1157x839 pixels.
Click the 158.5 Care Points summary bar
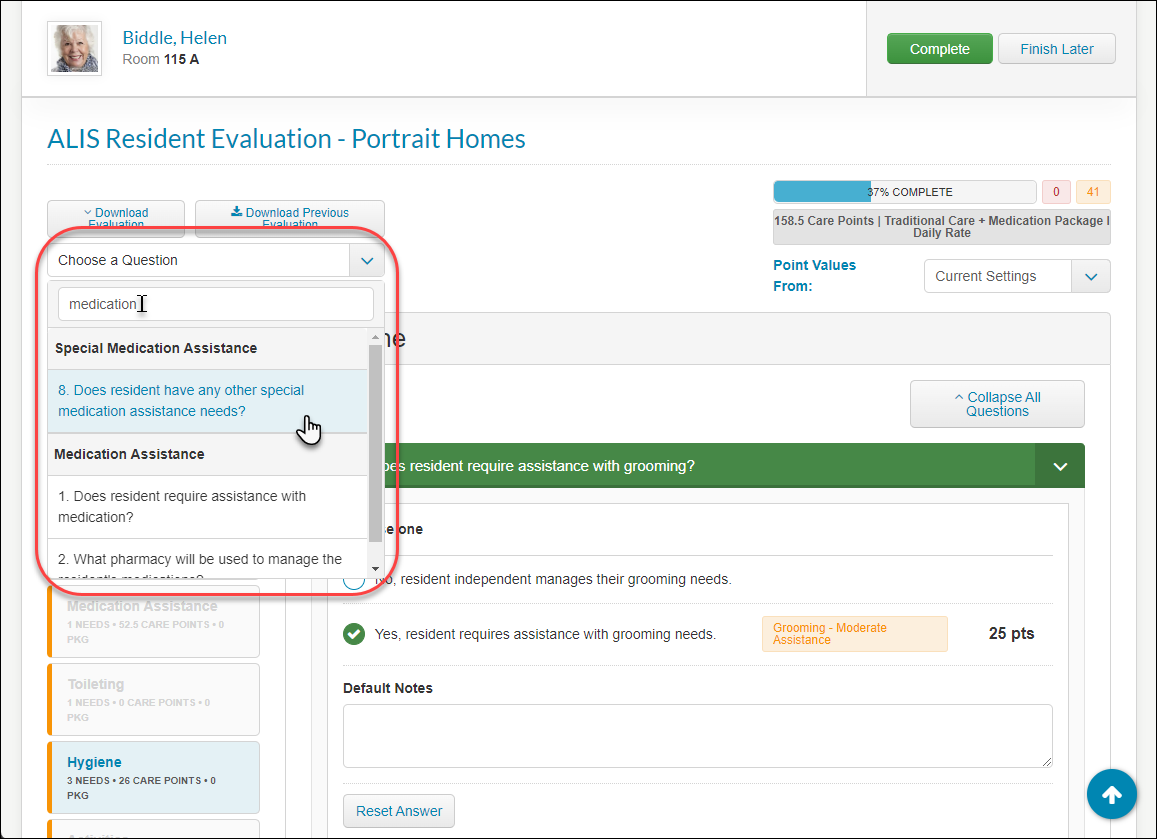(942, 227)
